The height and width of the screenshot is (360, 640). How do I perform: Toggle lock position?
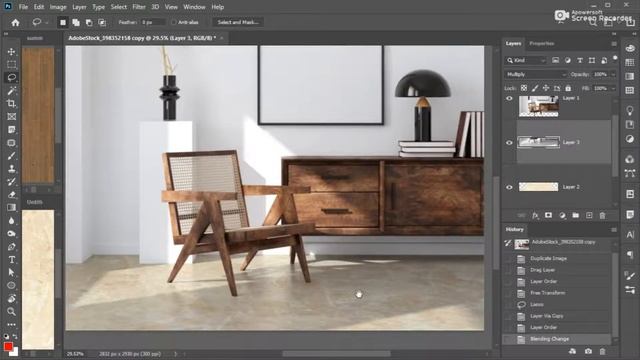point(546,88)
